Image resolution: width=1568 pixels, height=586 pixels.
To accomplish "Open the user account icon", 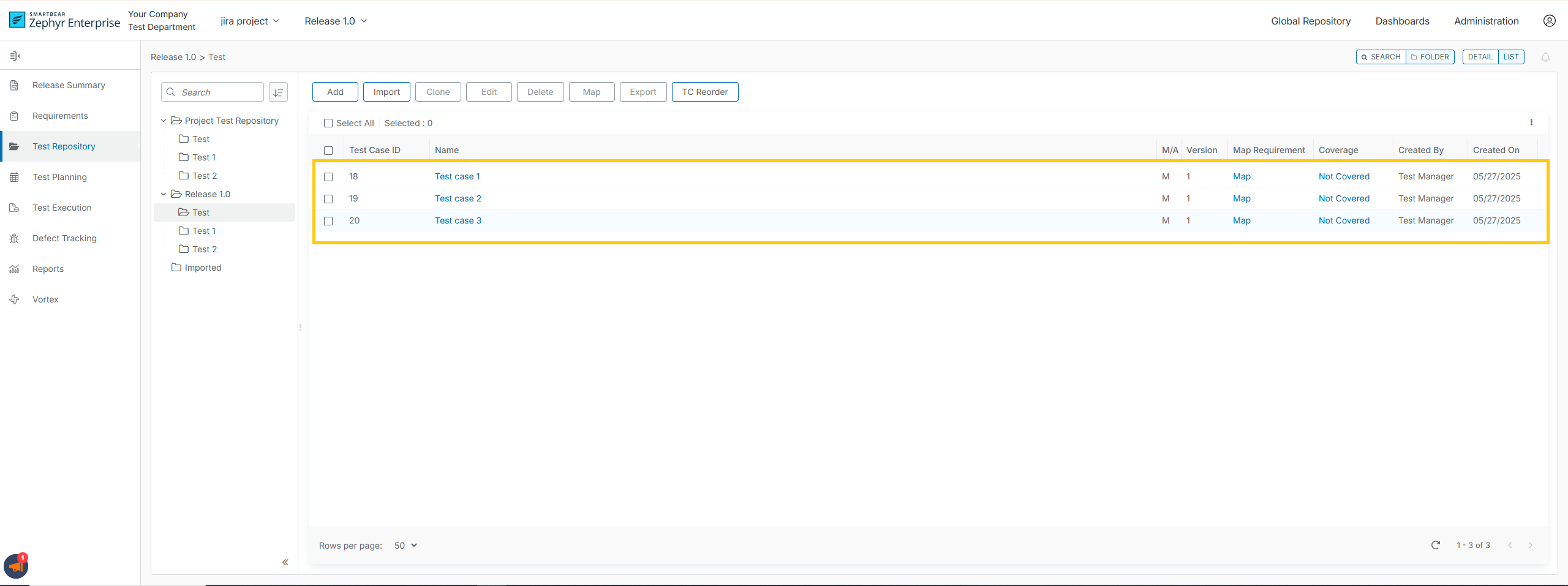I will pyautogui.click(x=1550, y=20).
